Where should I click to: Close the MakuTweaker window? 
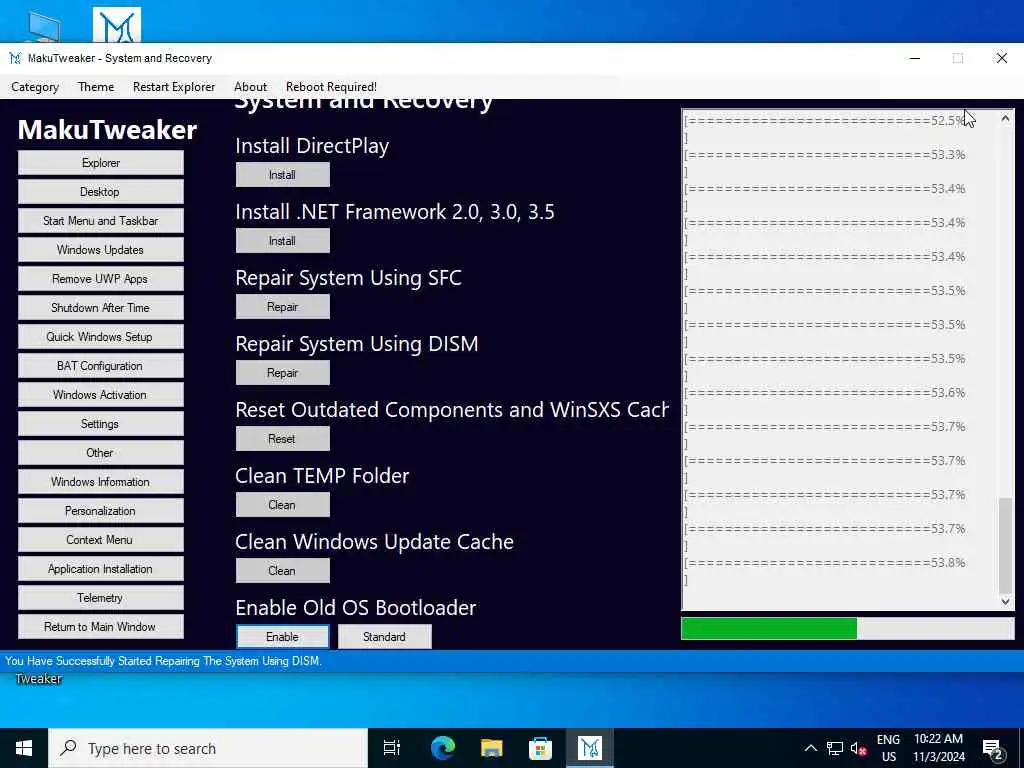(1002, 58)
